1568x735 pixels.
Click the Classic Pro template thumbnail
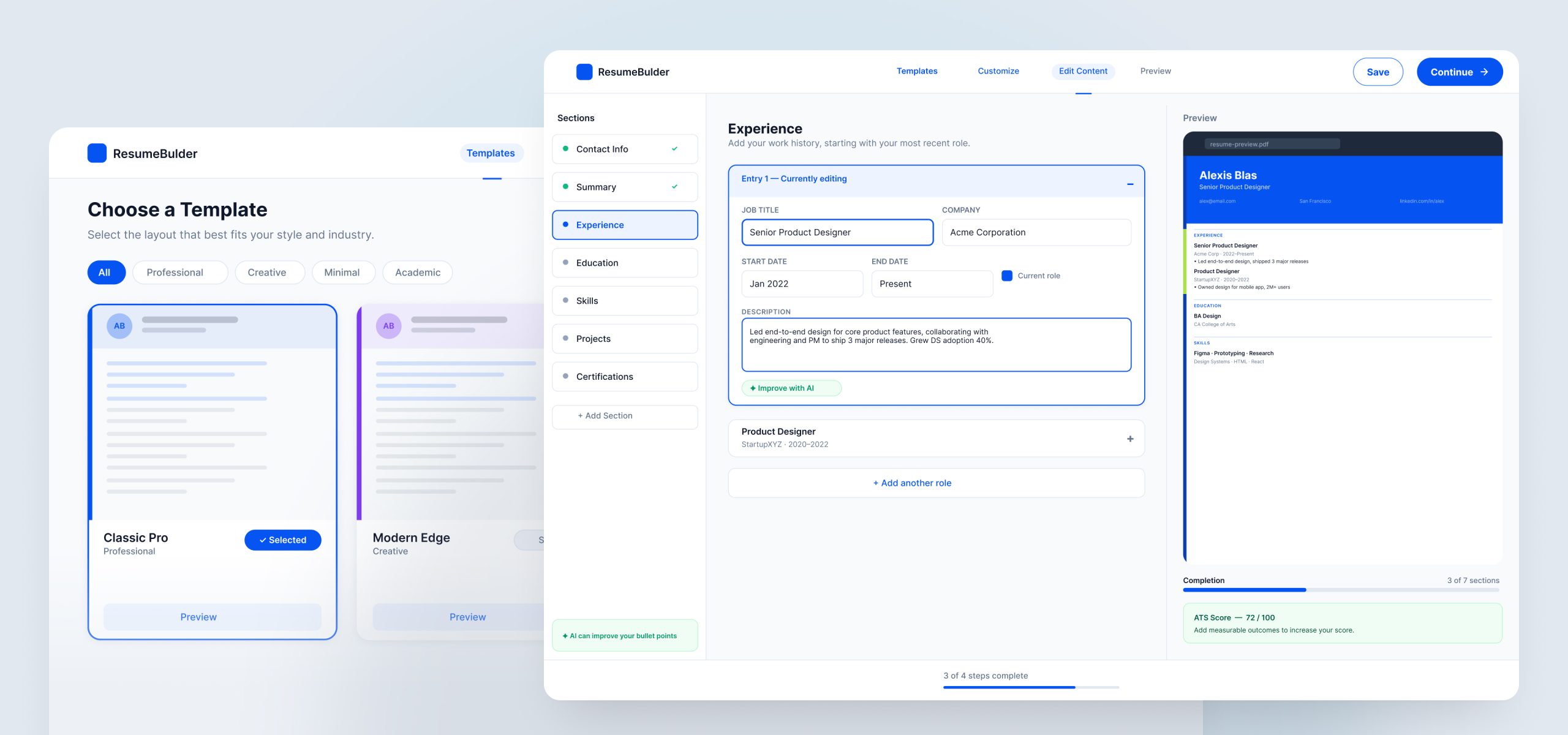point(213,413)
